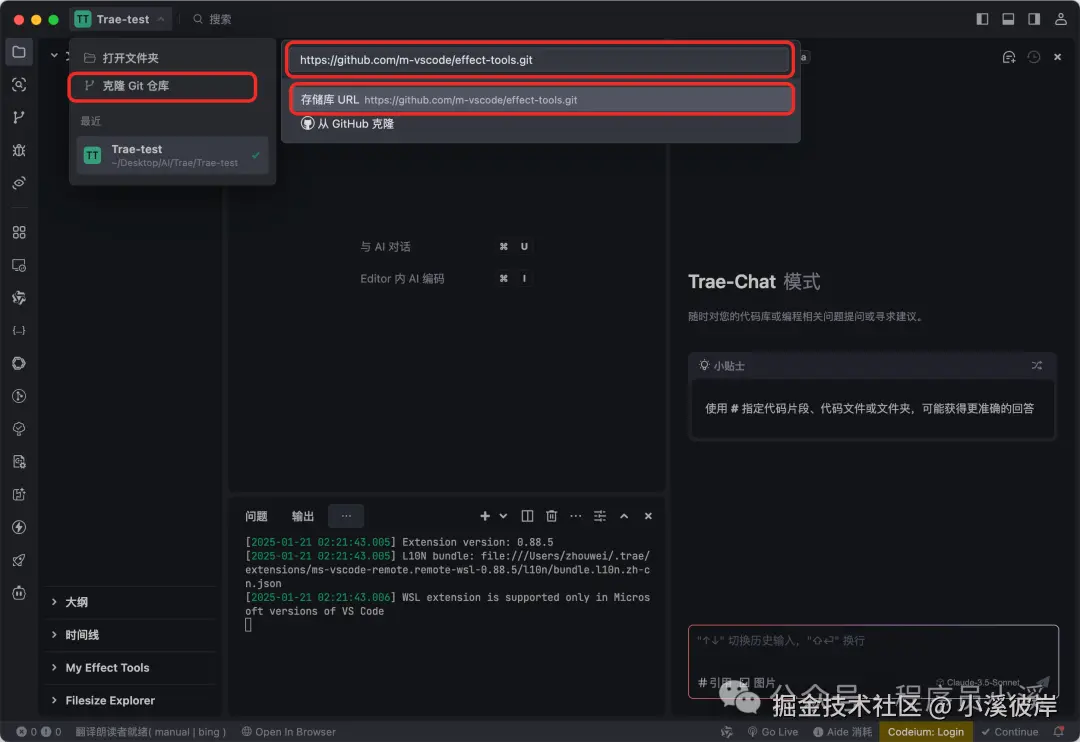Click the errors and warnings status item
Screen dimensions: 1080x742
click(x=39, y=732)
